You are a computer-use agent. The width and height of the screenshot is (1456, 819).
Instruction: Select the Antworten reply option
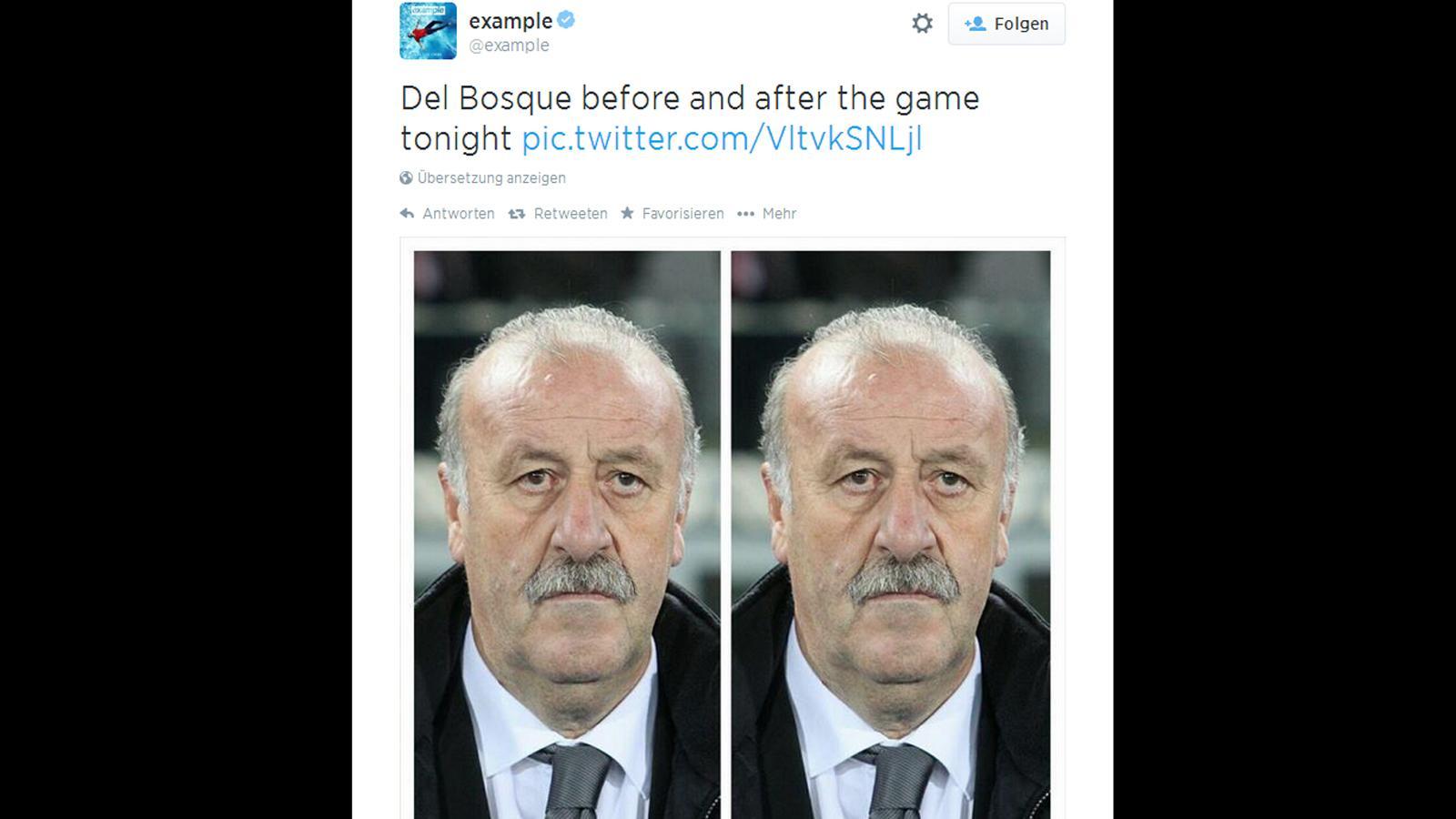[459, 214]
